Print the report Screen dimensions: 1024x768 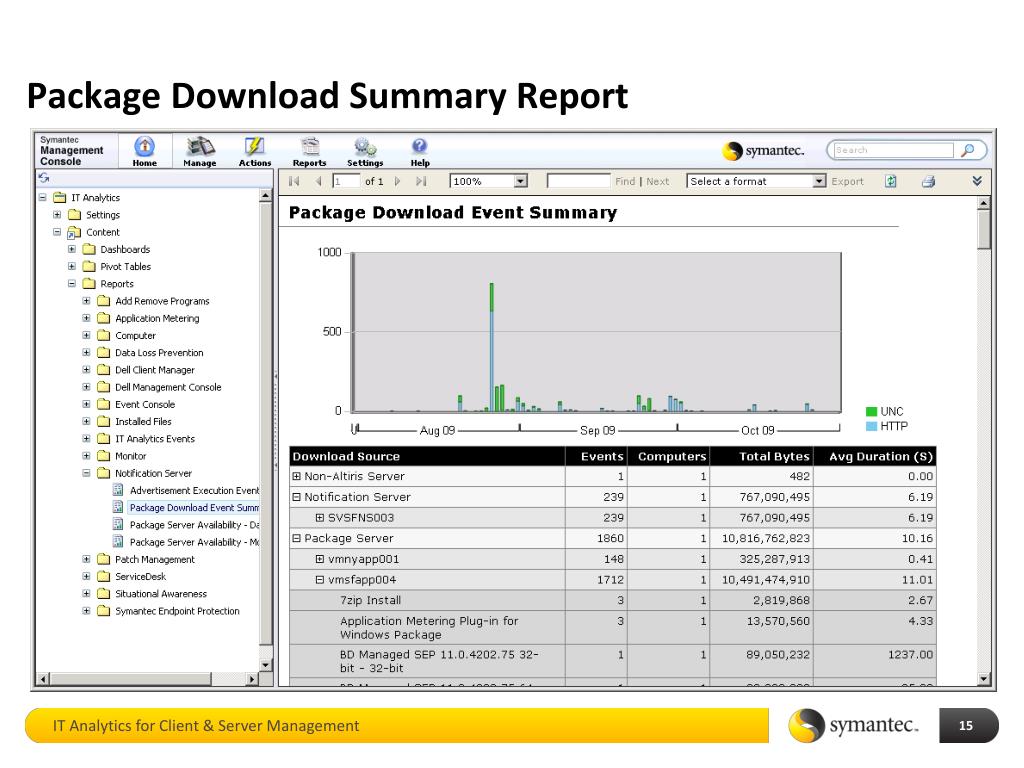928,182
